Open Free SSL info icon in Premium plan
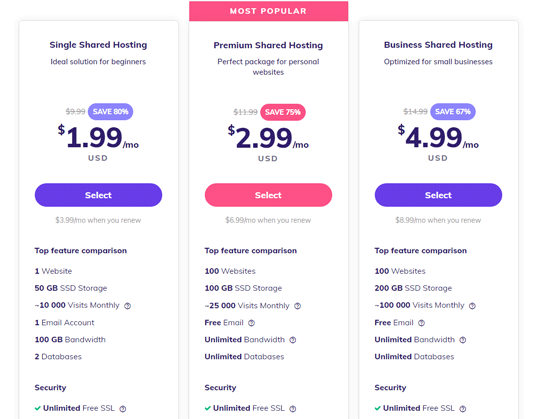535x419 pixels. (x=293, y=409)
